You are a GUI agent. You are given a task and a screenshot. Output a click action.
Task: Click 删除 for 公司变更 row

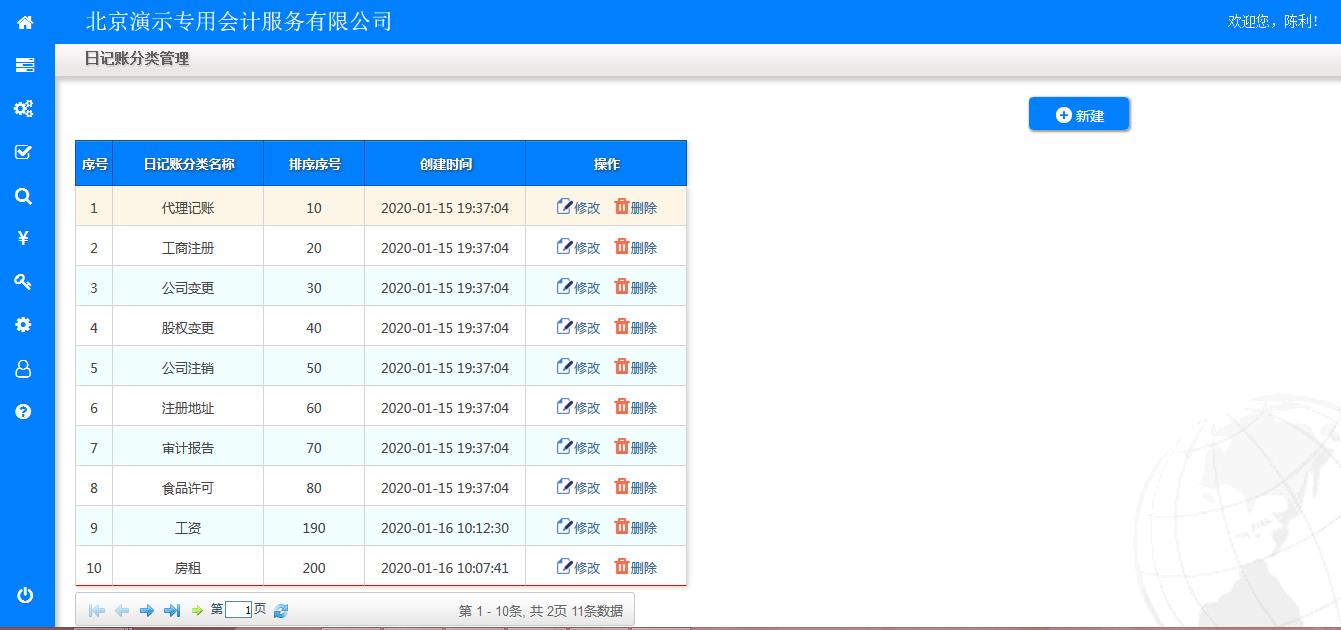tap(636, 287)
